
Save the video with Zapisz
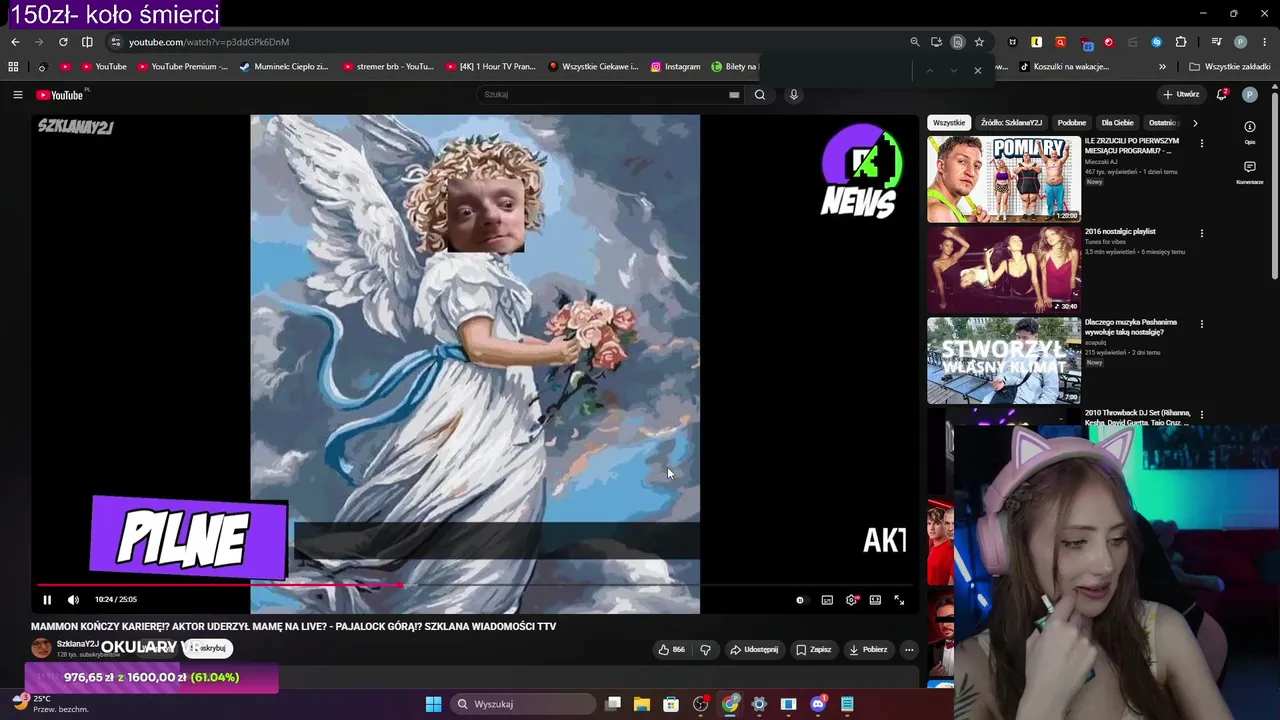point(813,650)
